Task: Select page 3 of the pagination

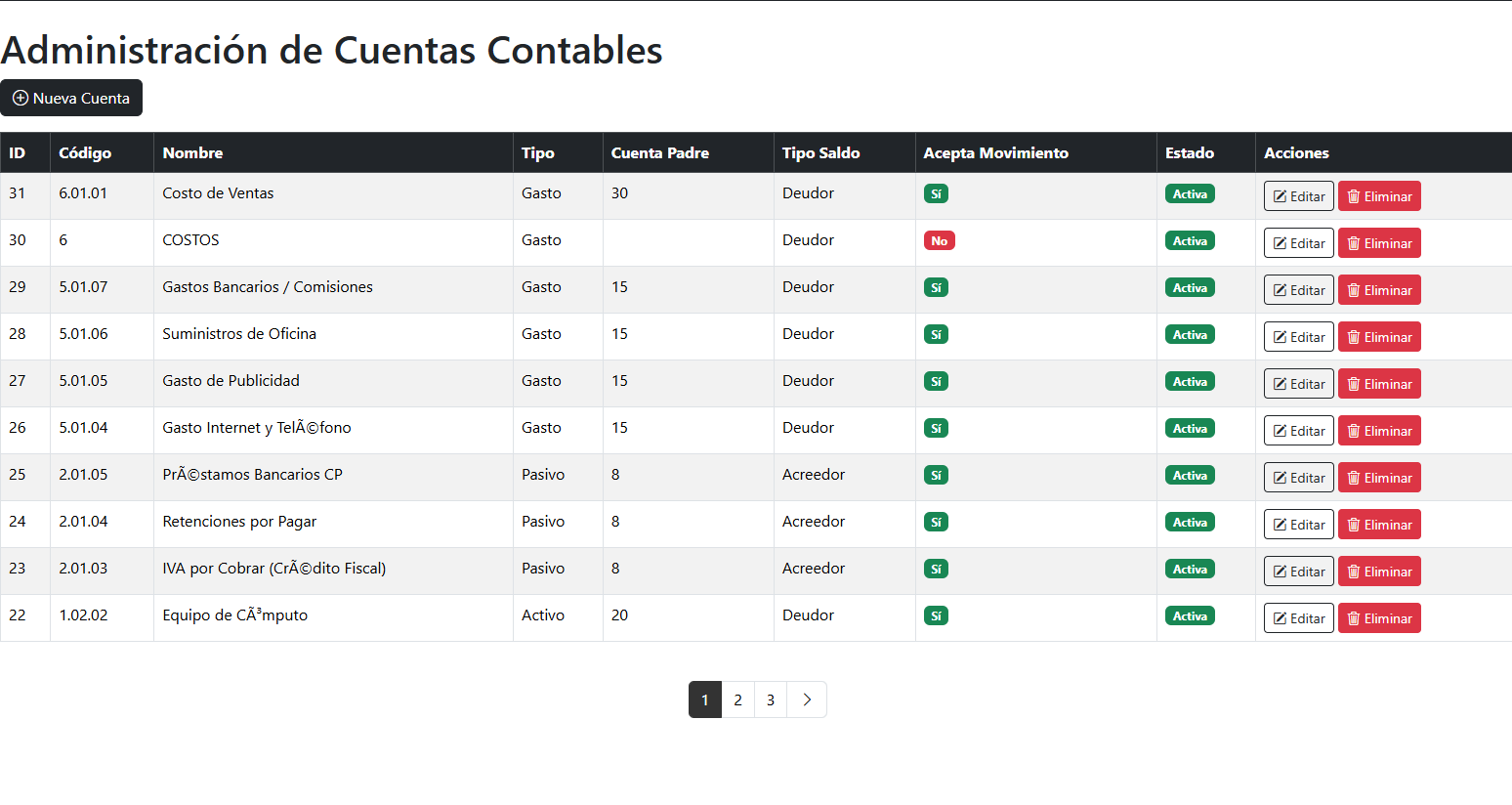Action: [771, 699]
